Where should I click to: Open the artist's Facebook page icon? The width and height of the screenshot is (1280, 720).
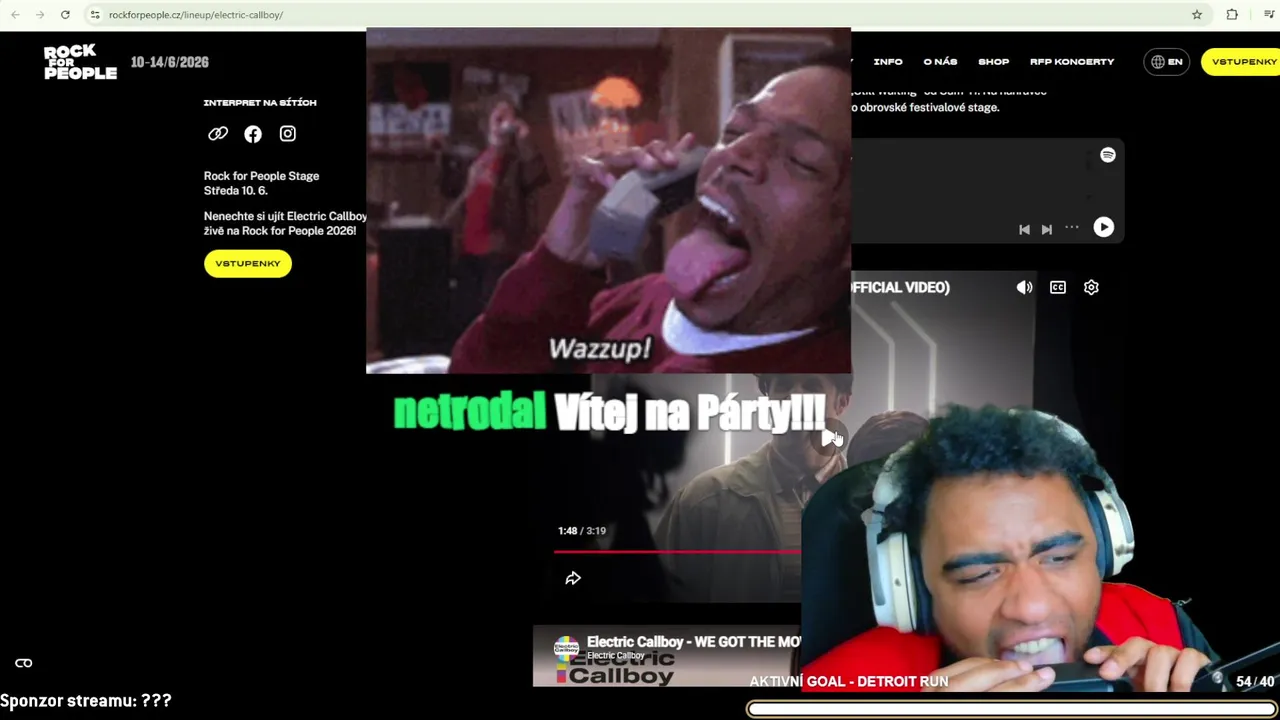253,134
